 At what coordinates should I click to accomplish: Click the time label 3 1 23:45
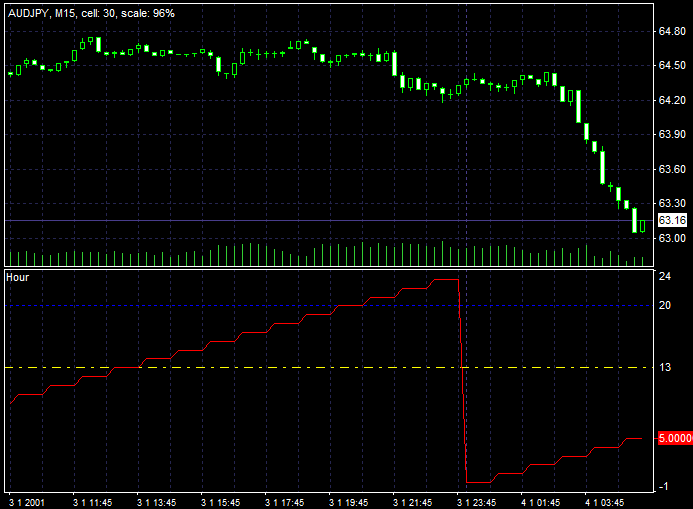(476, 503)
